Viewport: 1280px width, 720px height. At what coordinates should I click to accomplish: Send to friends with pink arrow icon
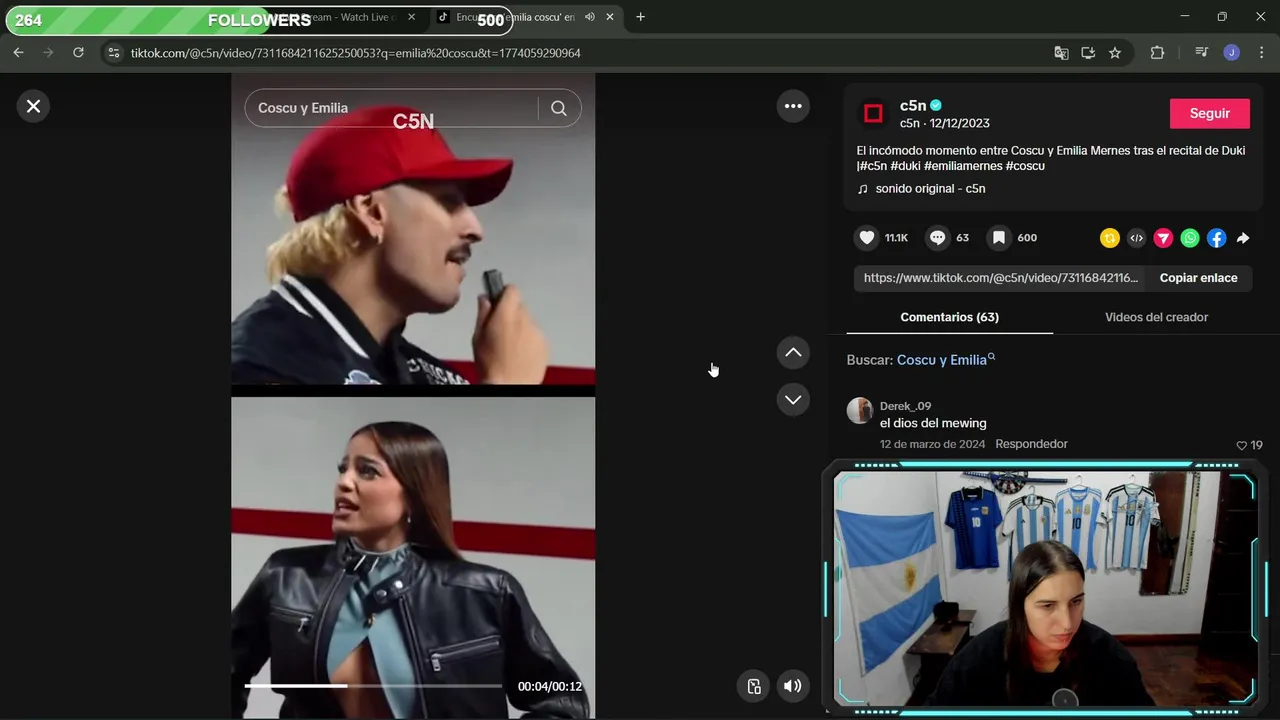(x=1163, y=238)
